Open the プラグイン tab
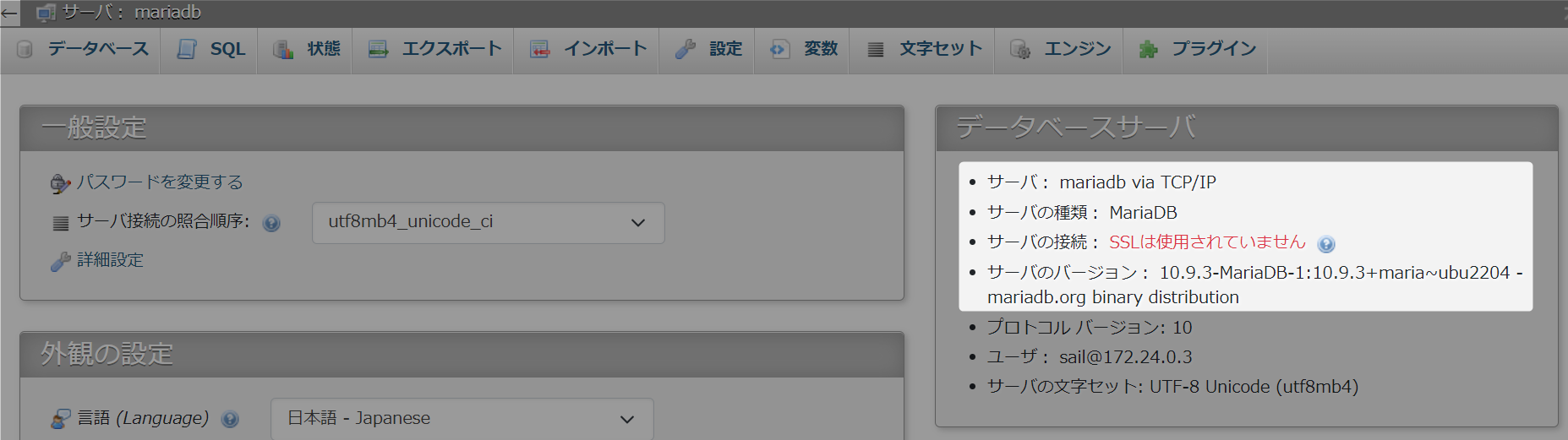1568x440 pixels. [x=1195, y=50]
